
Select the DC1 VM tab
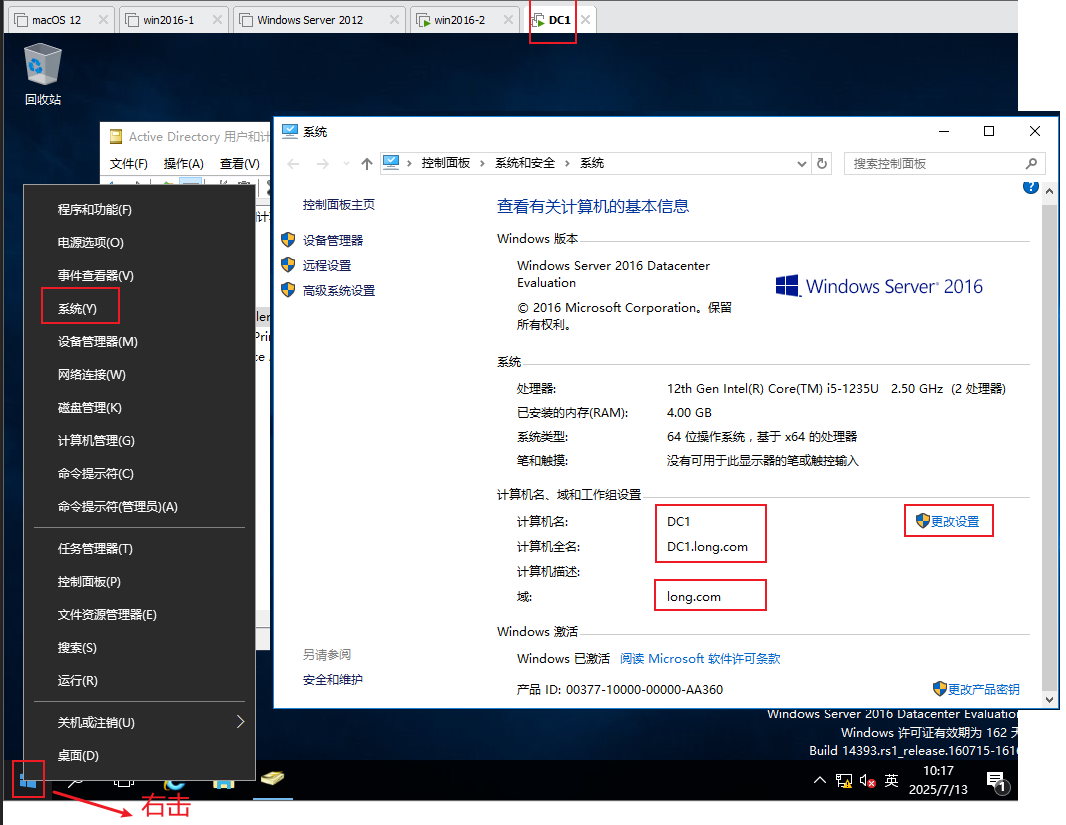(x=559, y=20)
